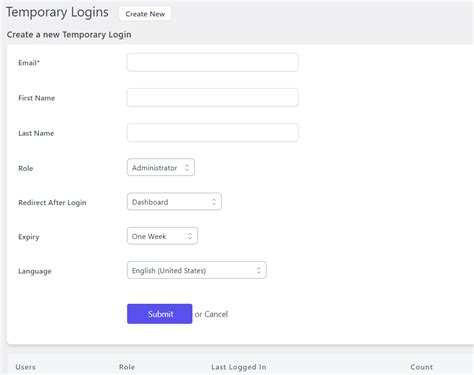This screenshot has height=375, width=474.
Task: Click the First Name label
Action: 37,98
